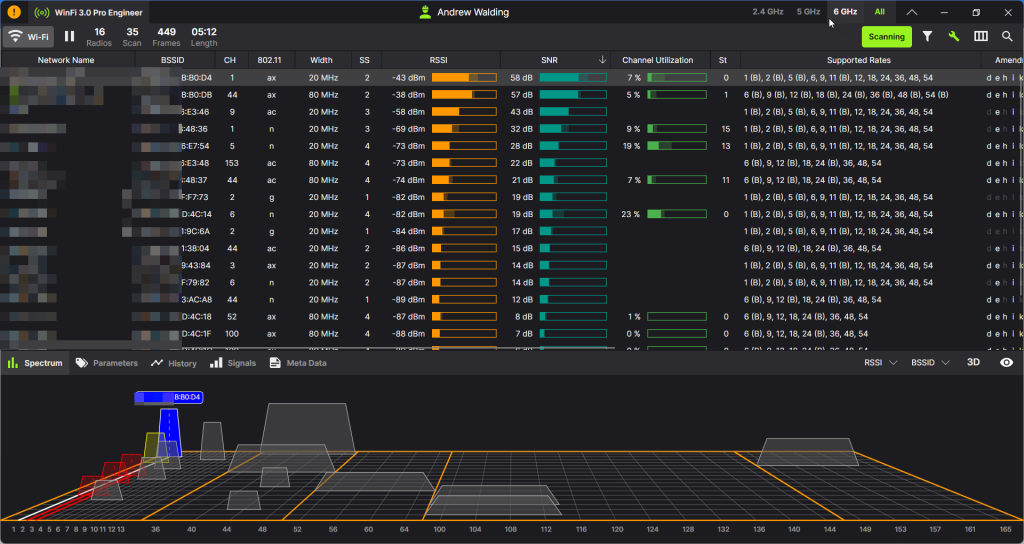Image resolution: width=1024 pixels, height=544 pixels.
Task: Toggle the 2.4 GHz band filter
Action: pyautogui.click(x=768, y=12)
